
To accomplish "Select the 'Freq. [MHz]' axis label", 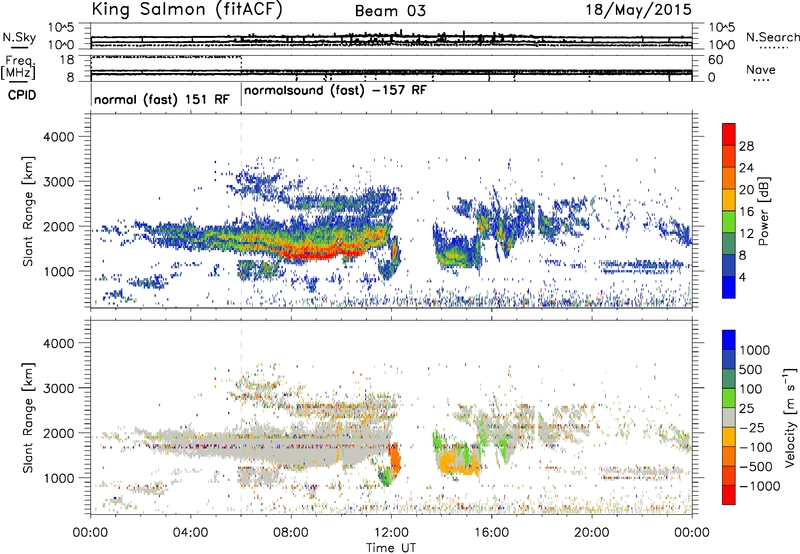I will [19, 67].
